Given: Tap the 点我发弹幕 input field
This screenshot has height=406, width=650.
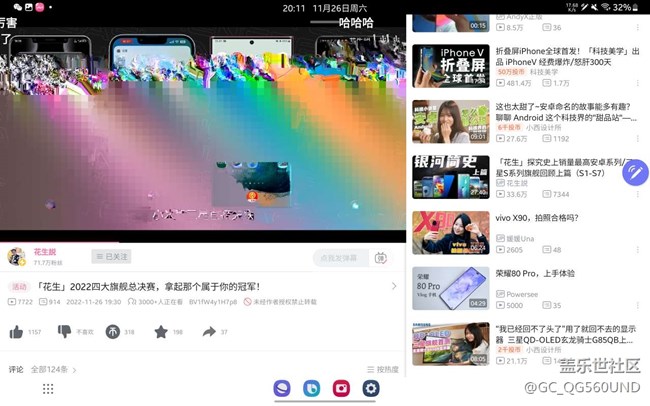Looking at the screenshot, I should pos(340,258).
